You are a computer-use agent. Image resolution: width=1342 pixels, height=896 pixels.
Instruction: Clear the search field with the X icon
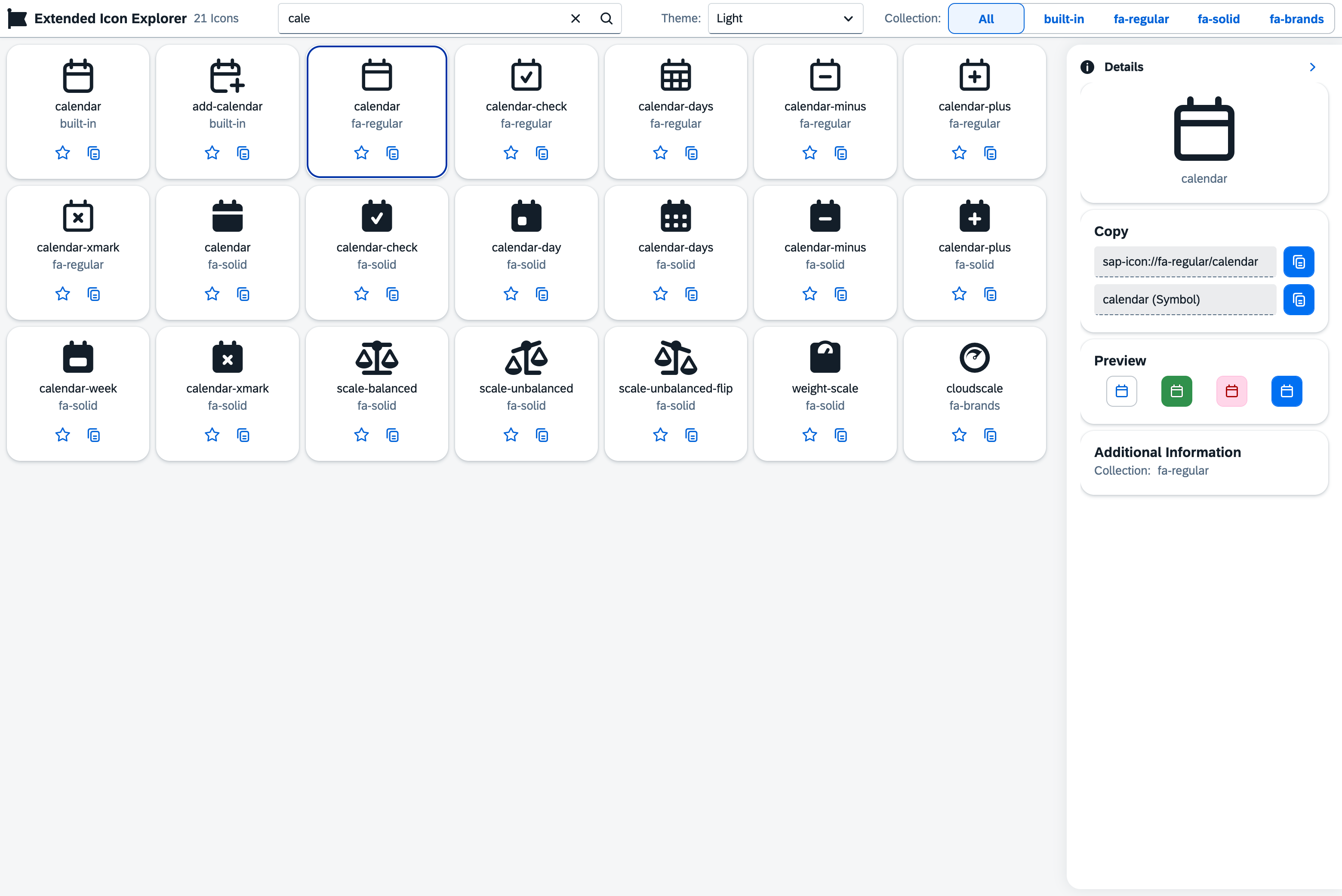(x=576, y=18)
